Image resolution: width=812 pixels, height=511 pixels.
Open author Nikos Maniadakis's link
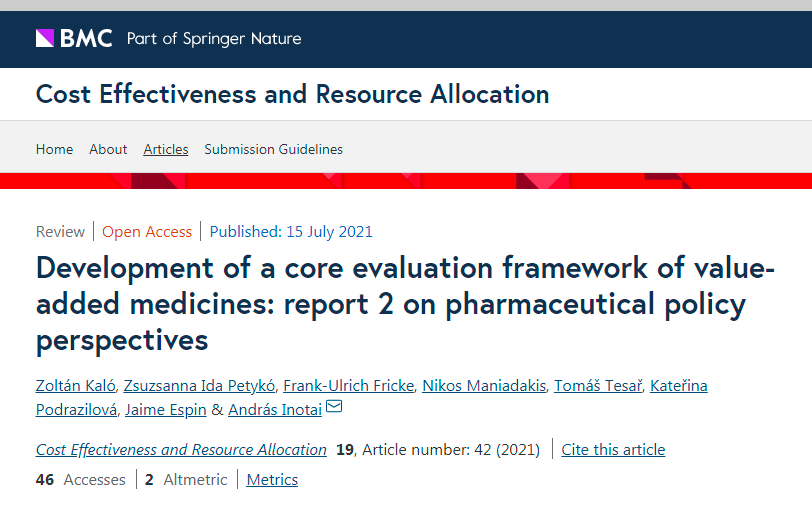coord(484,386)
